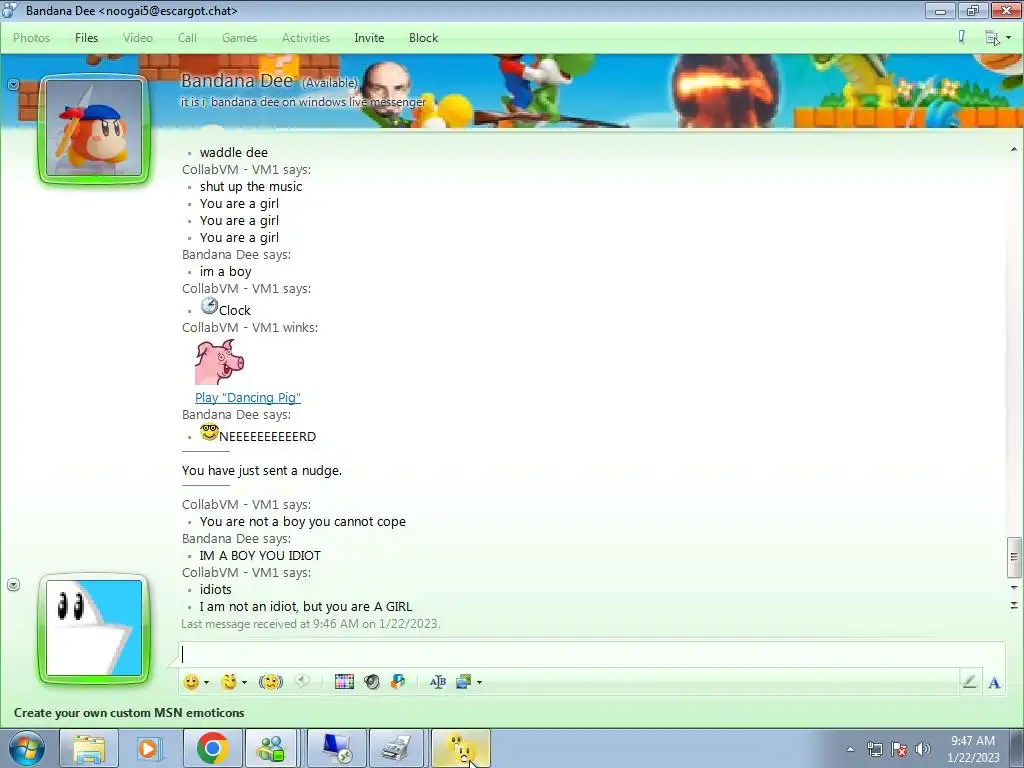Open Remote Desktop Connection taskbar icon
The width and height of the screenshot is (1024, 768).
click(x=337, y=748)
